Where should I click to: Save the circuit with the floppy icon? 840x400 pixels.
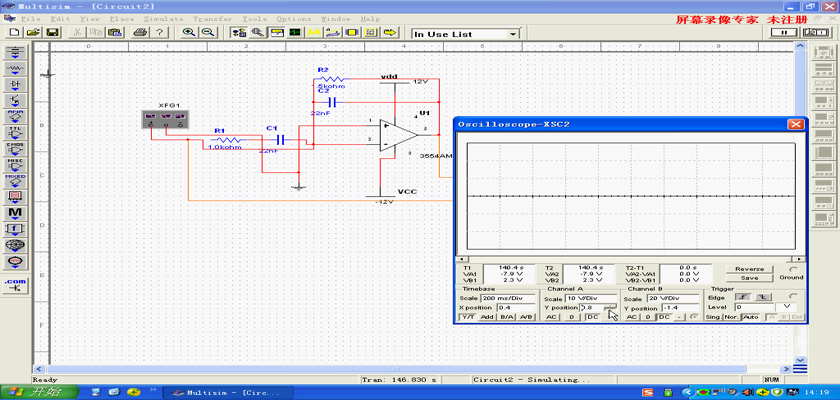[x=52, y=32]
